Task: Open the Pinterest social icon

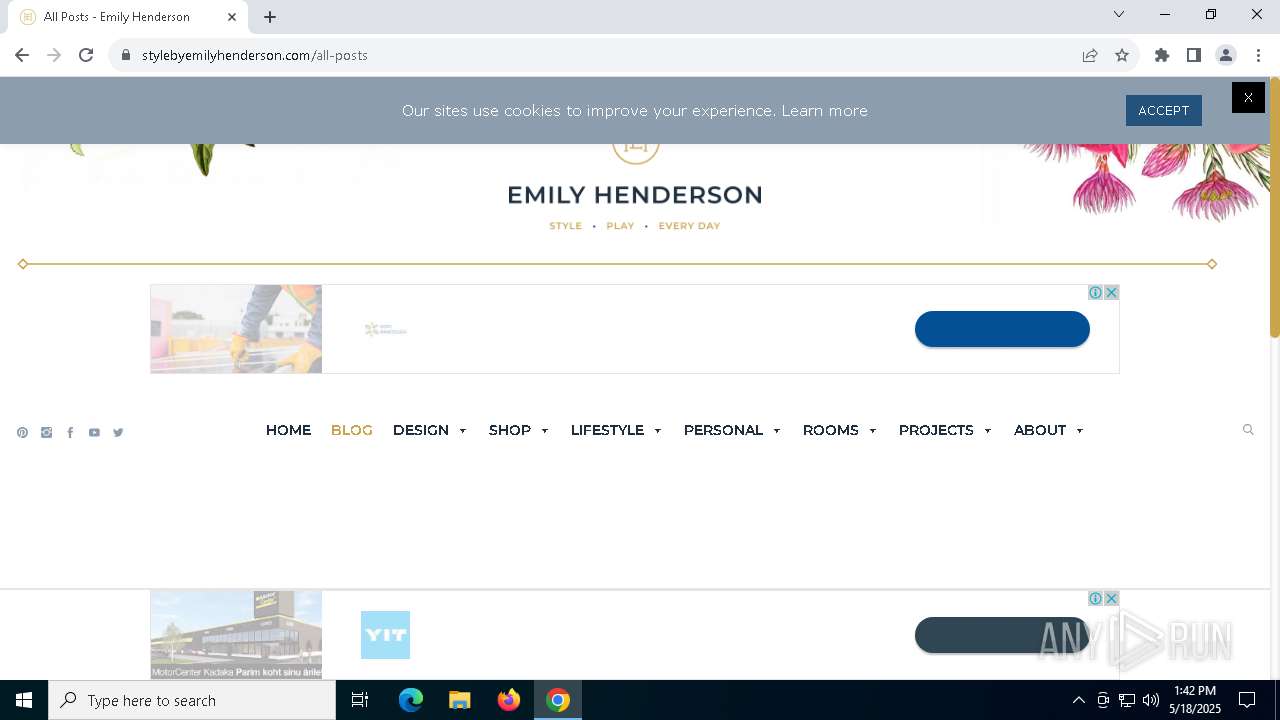Action: click(x=22, y=433)
